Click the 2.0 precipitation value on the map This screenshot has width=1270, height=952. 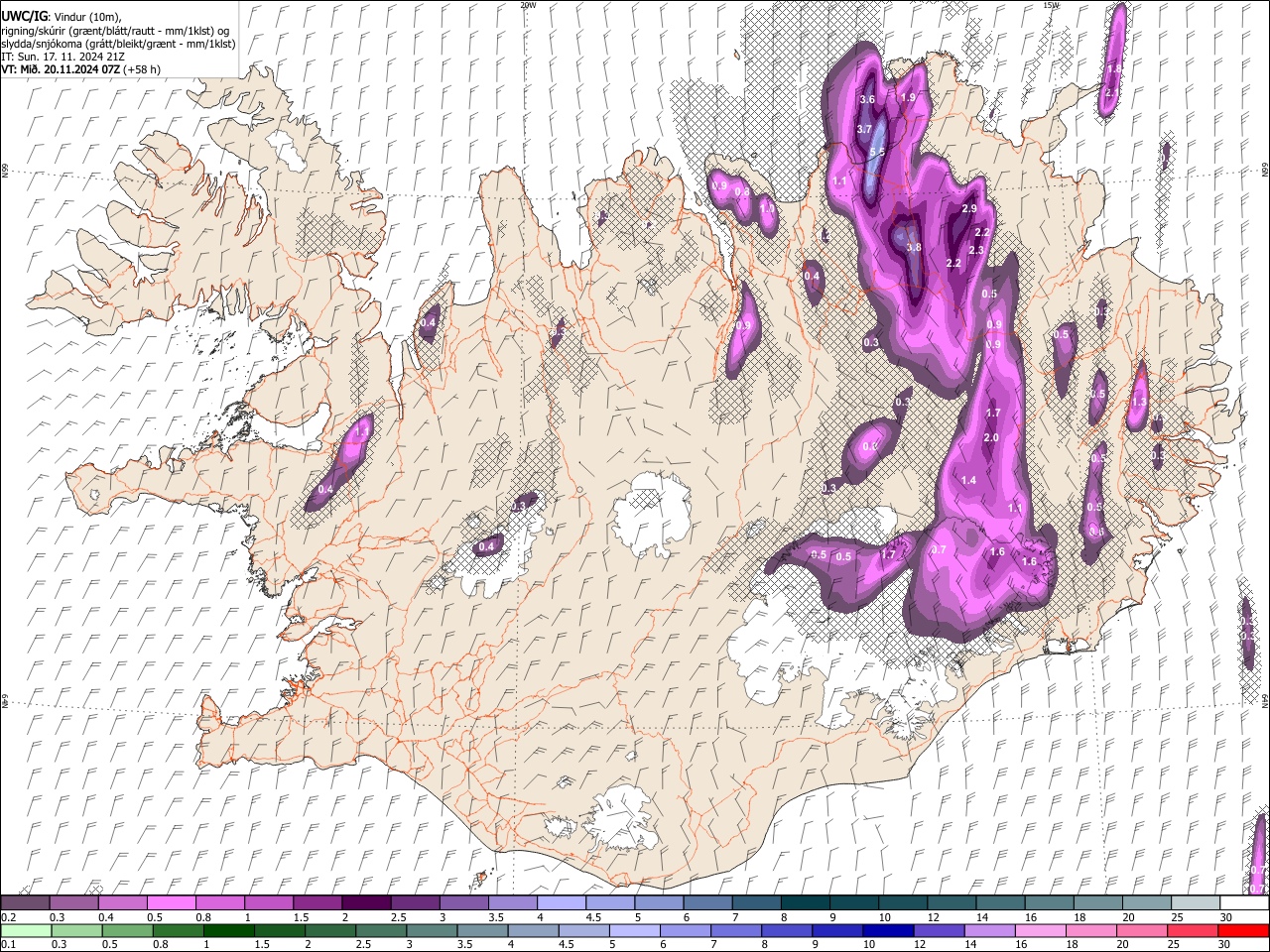(990, 437)
